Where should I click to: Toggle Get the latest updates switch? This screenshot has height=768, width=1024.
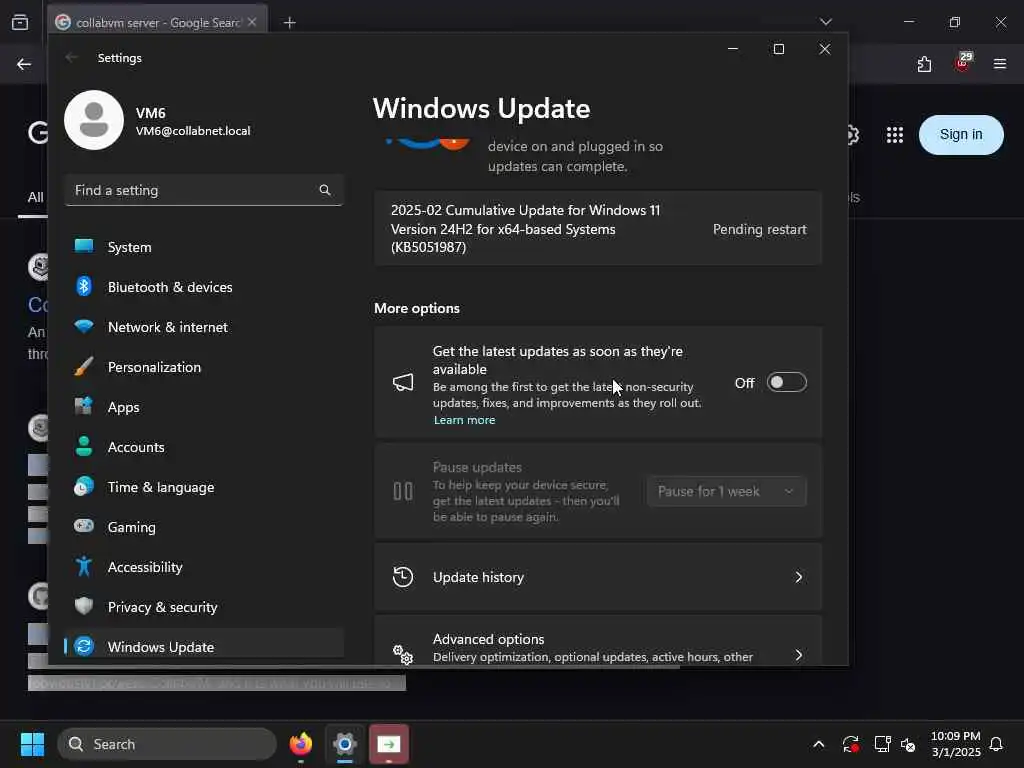[786, 382]
